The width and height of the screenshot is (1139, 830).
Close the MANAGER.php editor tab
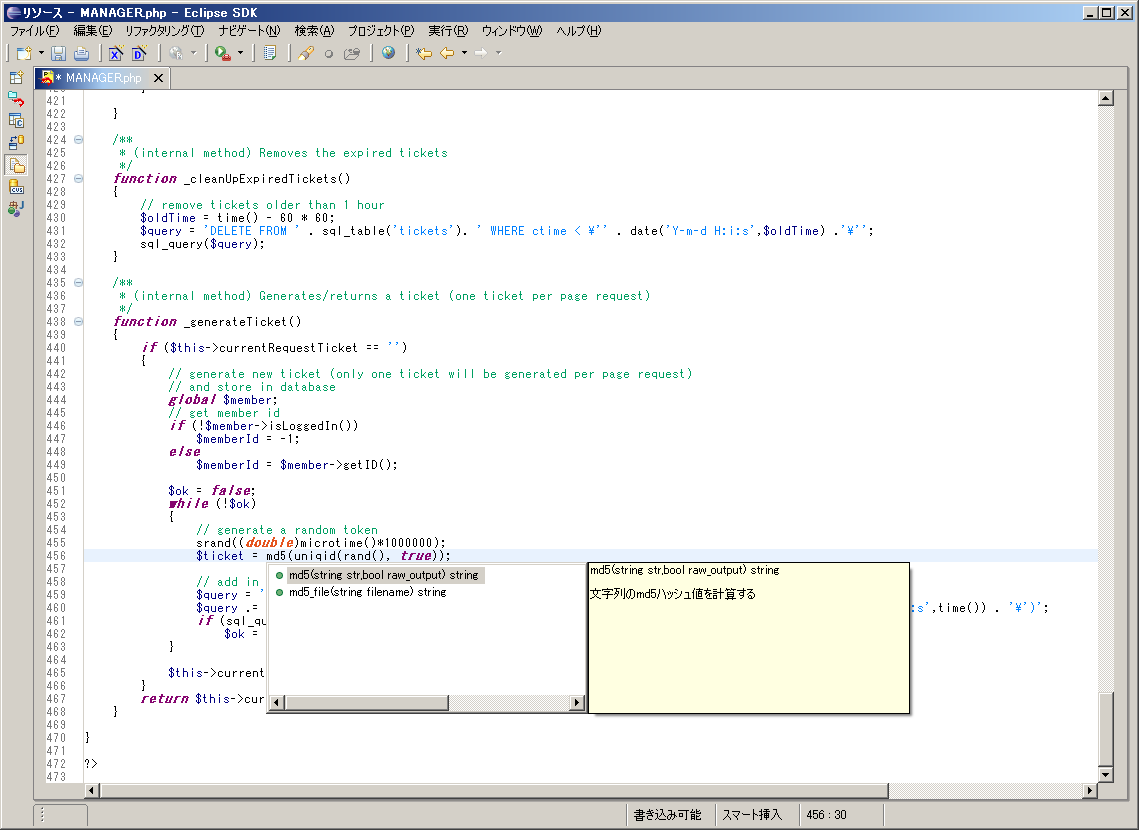click(158, 78)
